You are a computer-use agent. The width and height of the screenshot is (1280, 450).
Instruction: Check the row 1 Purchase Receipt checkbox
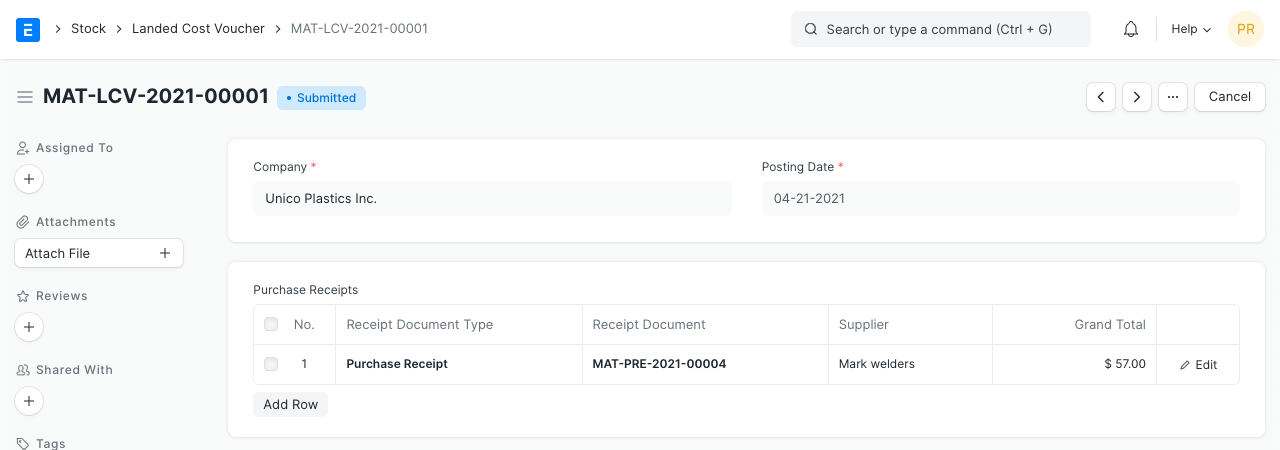271,364
